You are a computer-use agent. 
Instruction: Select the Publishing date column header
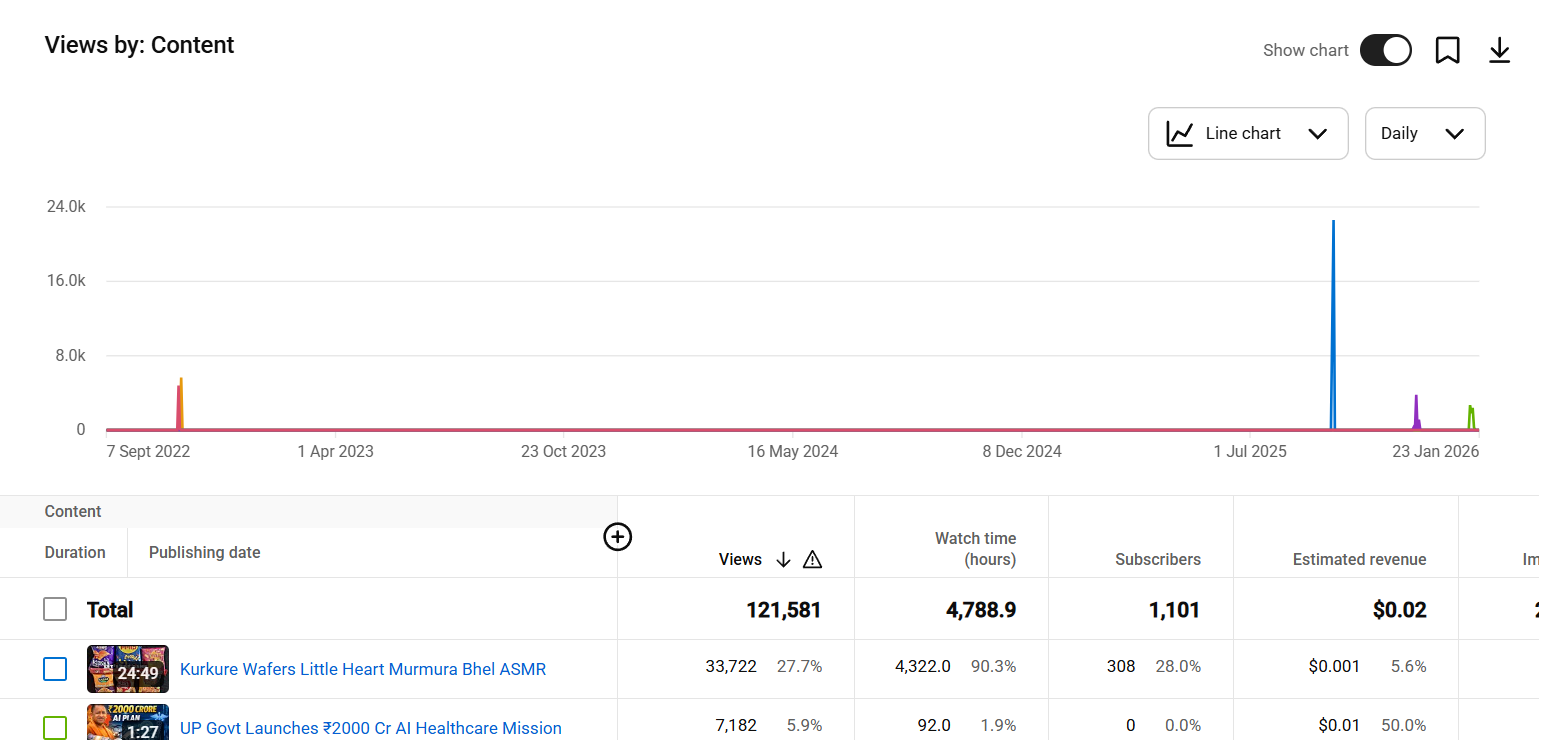204,552
